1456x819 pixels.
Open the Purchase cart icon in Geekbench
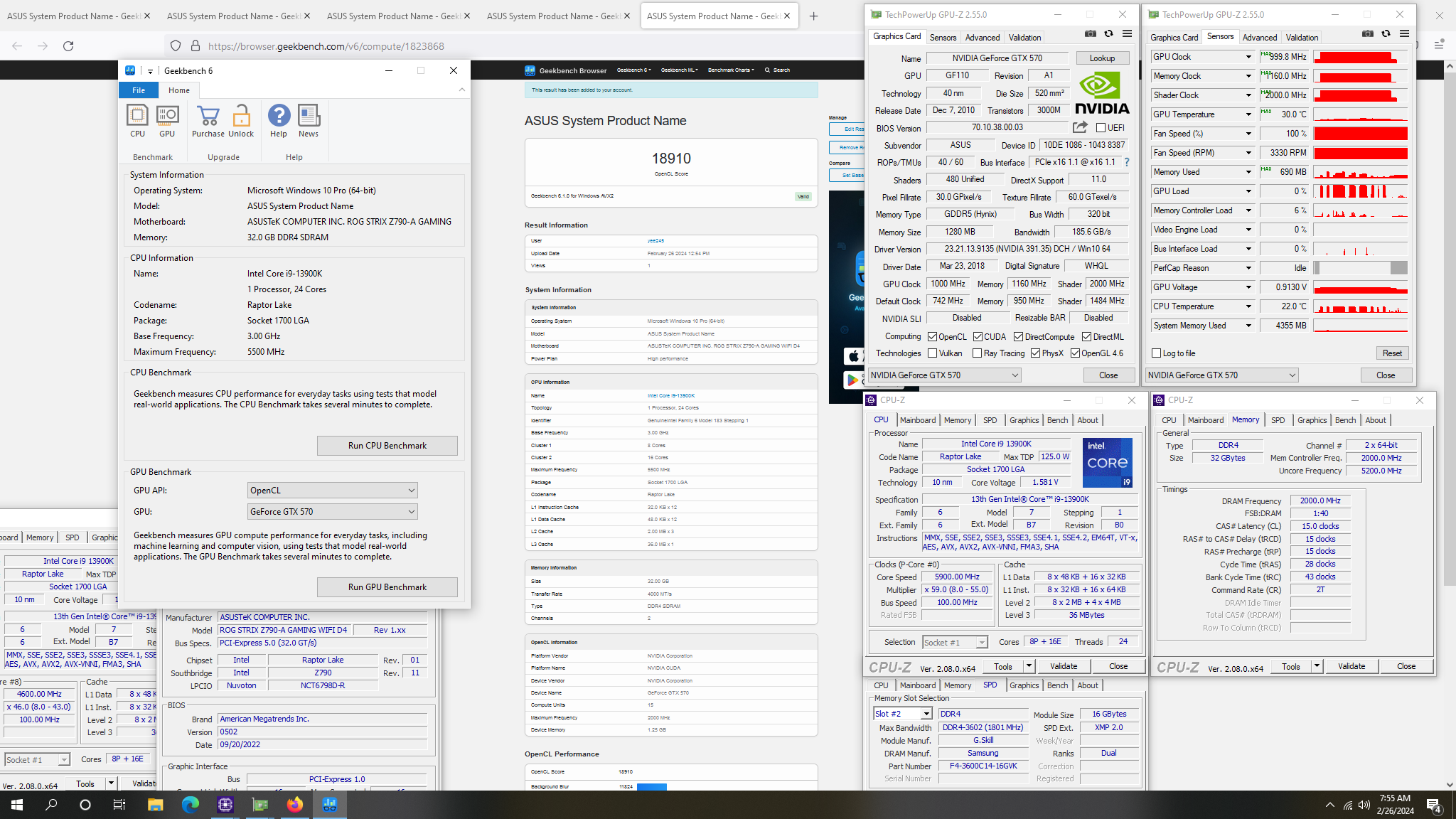208,120
